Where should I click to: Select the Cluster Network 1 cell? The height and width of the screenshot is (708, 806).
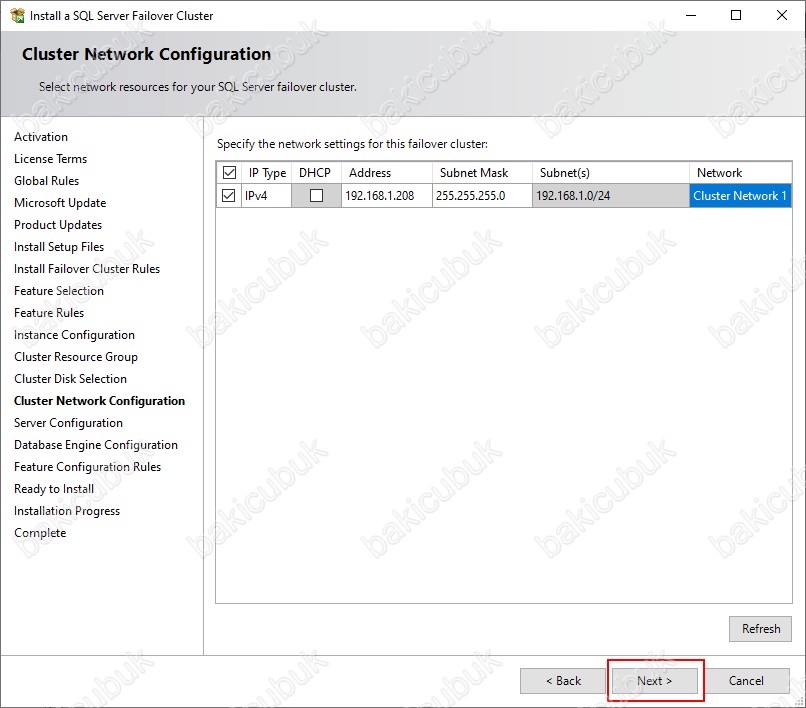(x=740, y=195)
